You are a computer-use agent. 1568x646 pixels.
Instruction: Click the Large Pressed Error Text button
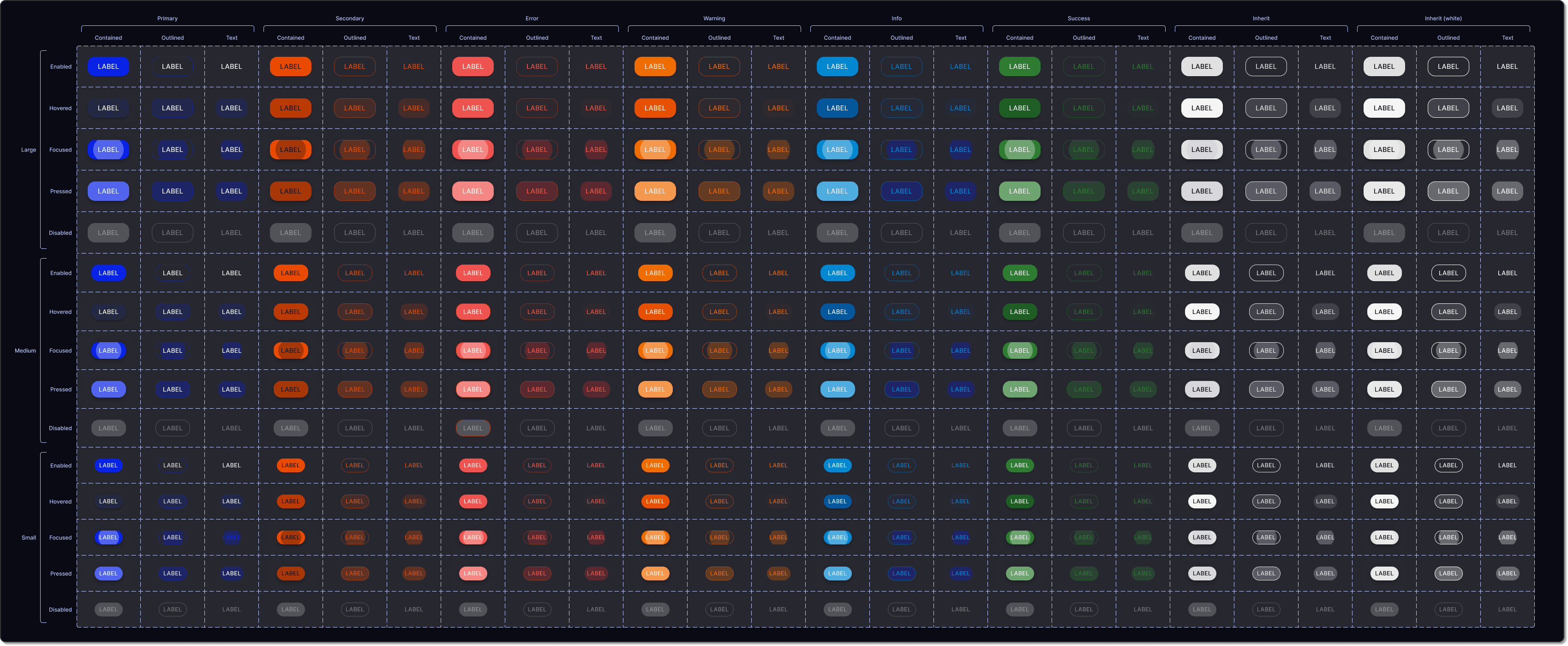pyautogui.click(x=596, y=191)
